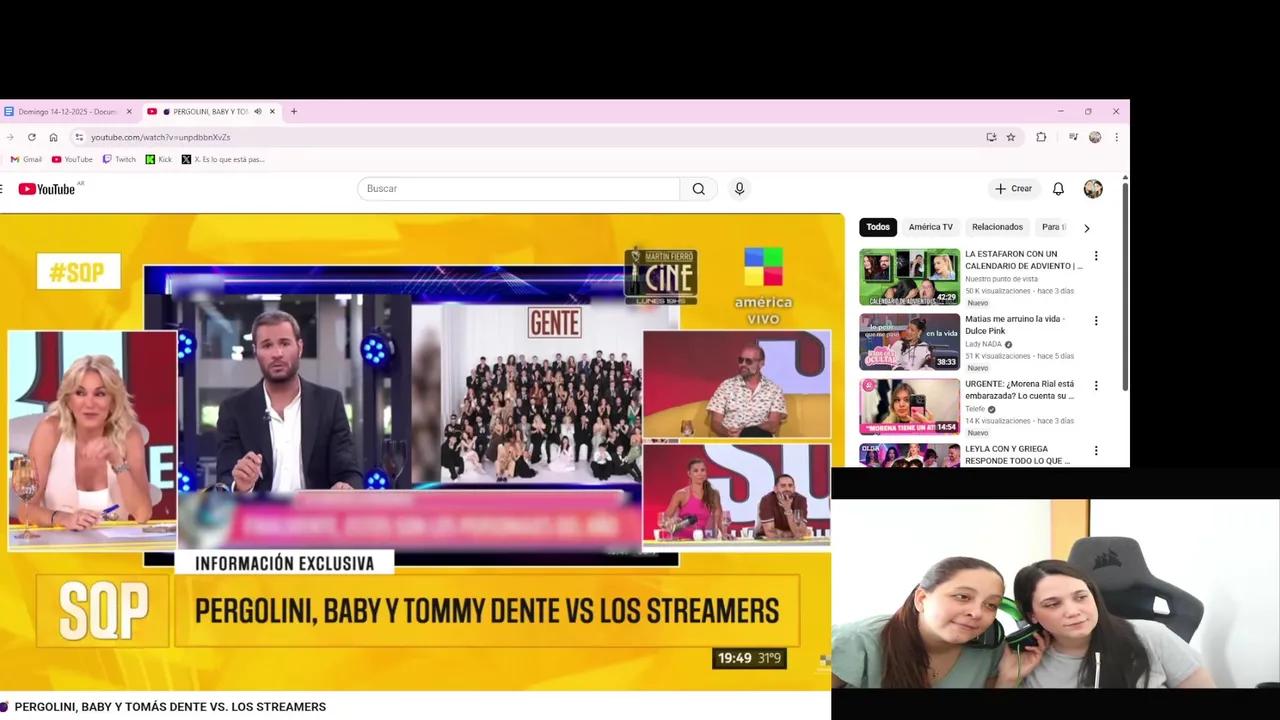Image resolution: width=1280 pixels, height=720 pixels.
Task: Click the browser forward arrow
Action: tap(10, 137)
